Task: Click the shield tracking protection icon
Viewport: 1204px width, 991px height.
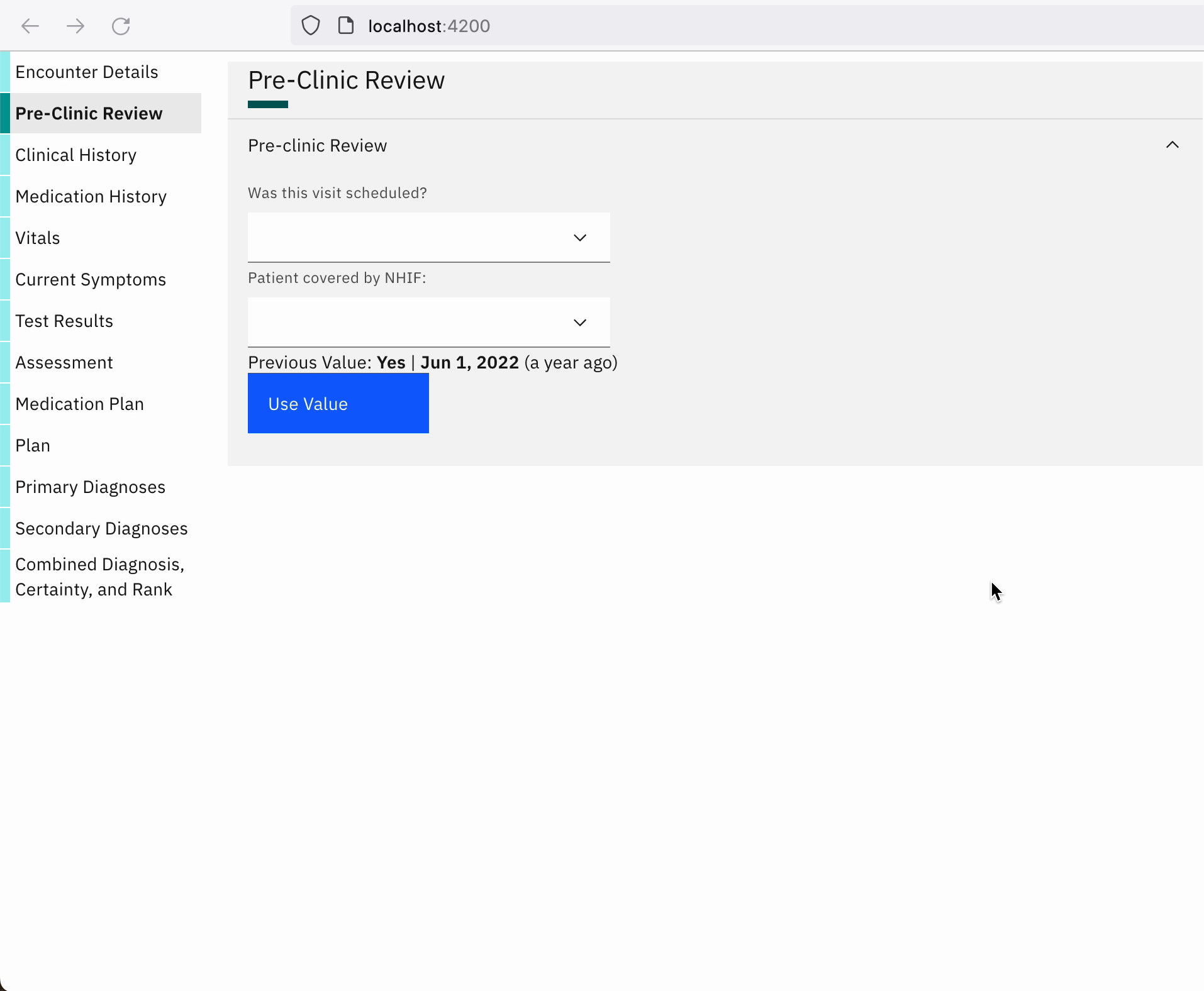Action: pyautogui.click(x=311, y=26)
